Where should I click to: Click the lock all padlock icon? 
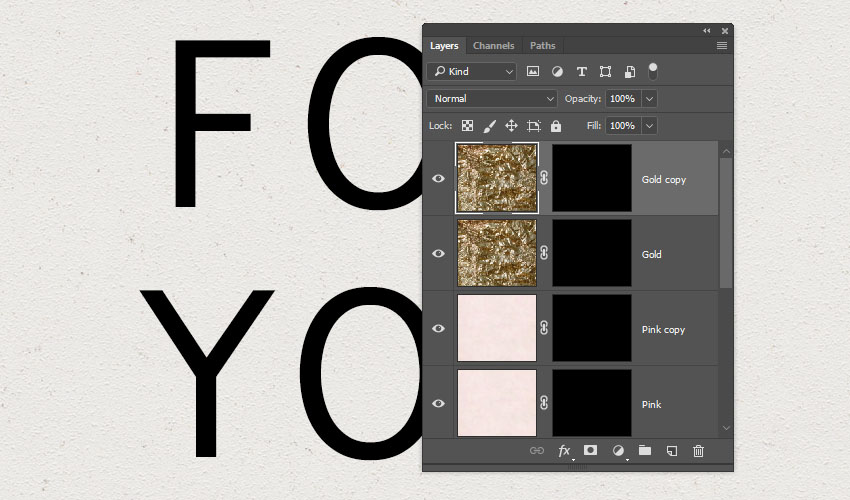tap(556, 126)
